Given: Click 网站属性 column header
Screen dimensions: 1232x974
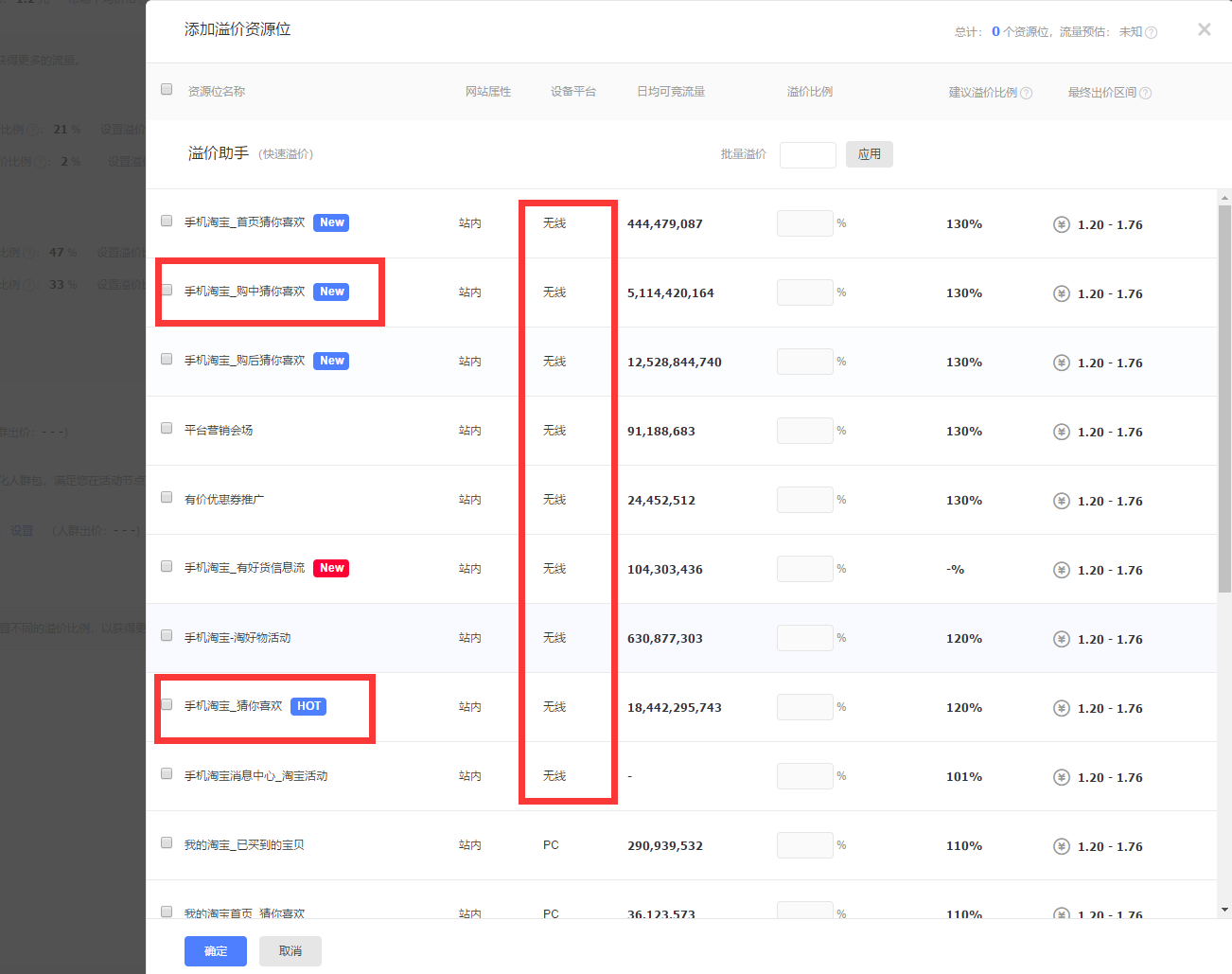Looking at the screenshot, I should [488, 92].
